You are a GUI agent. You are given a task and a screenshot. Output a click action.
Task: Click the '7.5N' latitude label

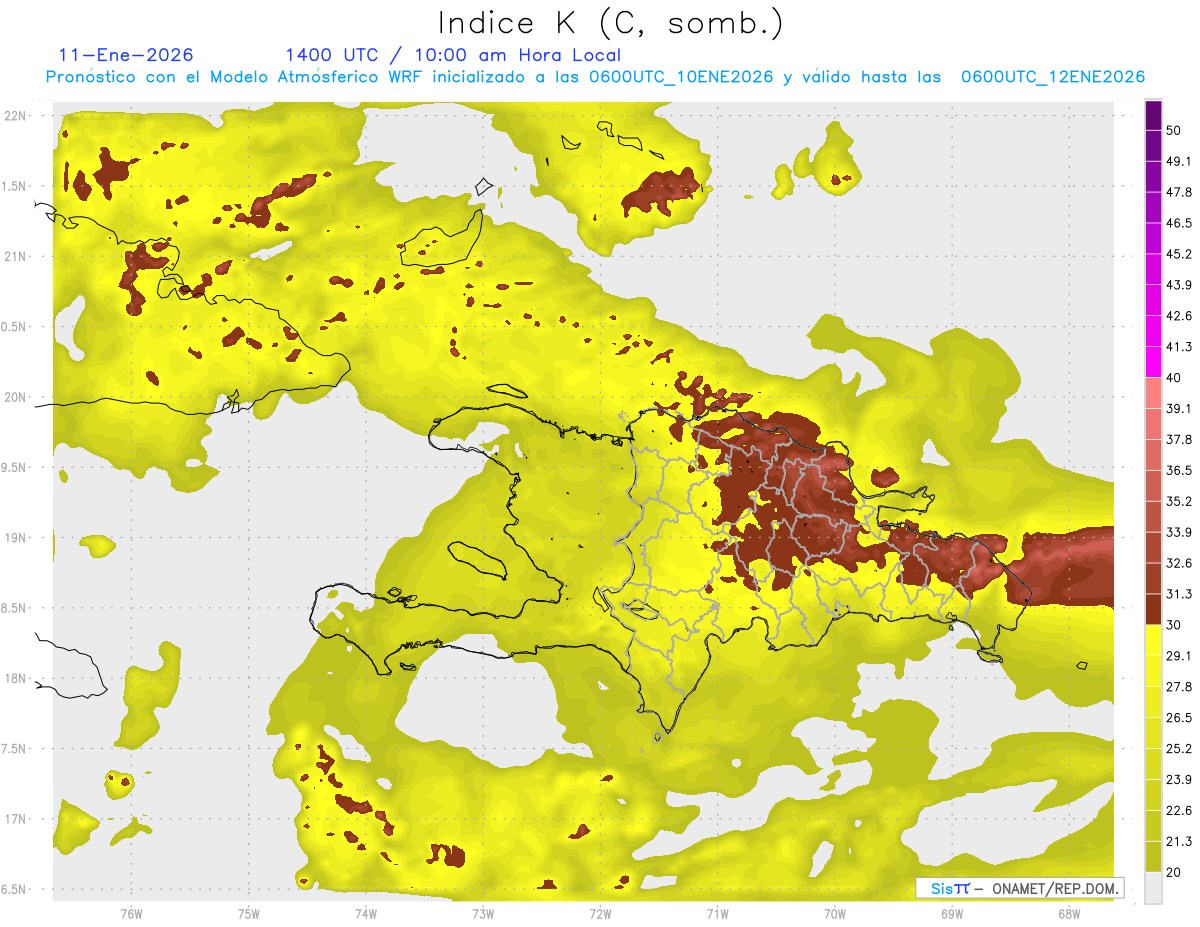tap(14, 749)
